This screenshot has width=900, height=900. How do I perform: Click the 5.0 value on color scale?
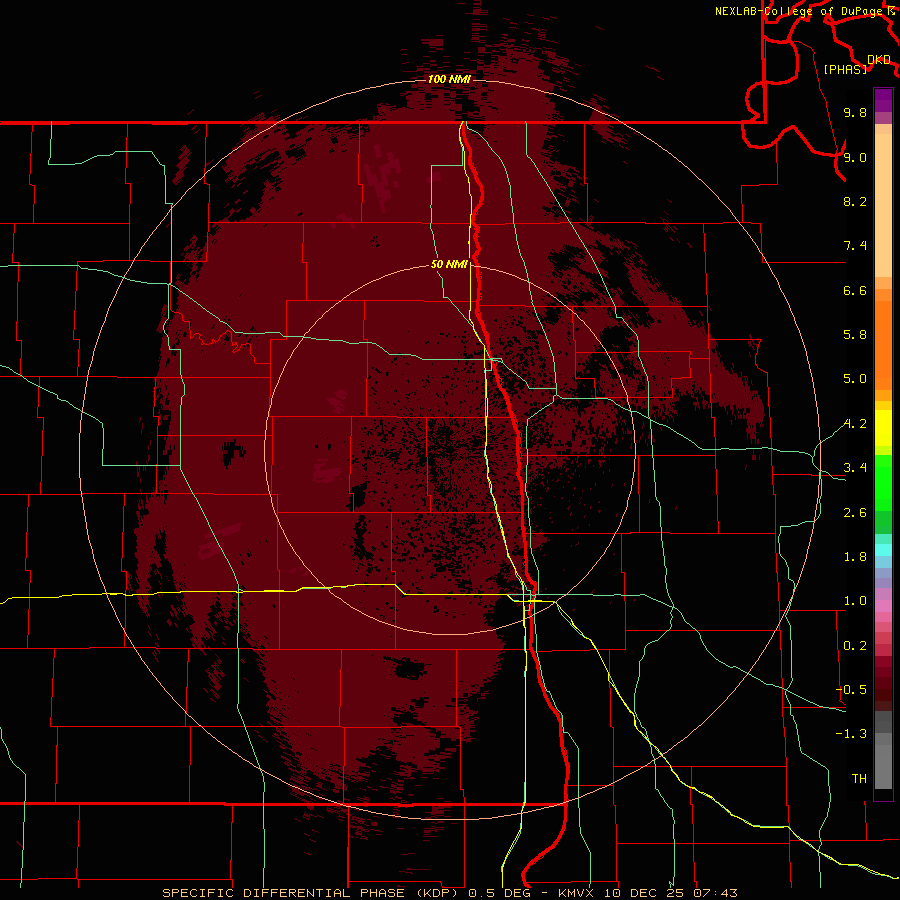[x=855, y=379]
